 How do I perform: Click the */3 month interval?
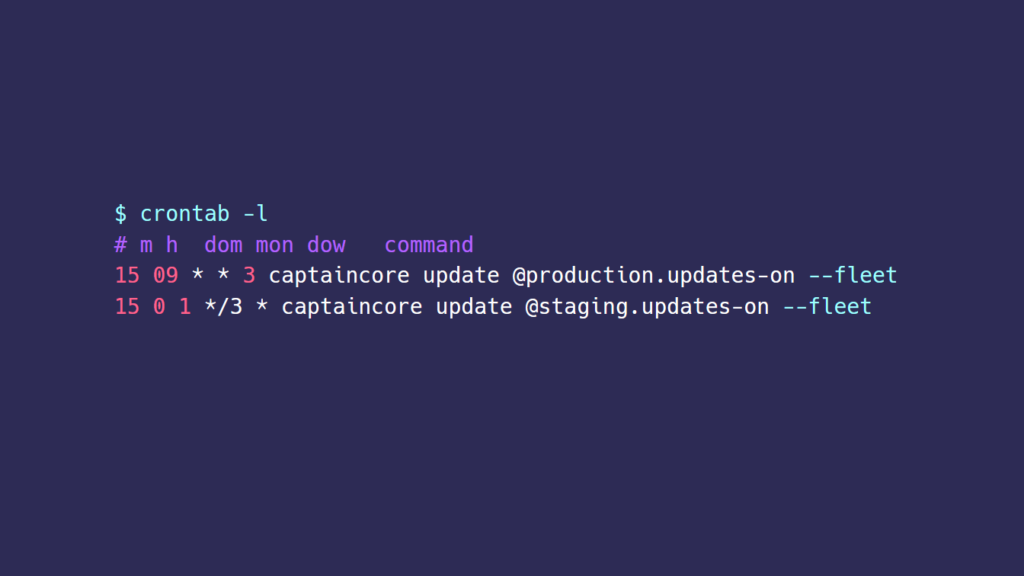click(x=223, y=307)
